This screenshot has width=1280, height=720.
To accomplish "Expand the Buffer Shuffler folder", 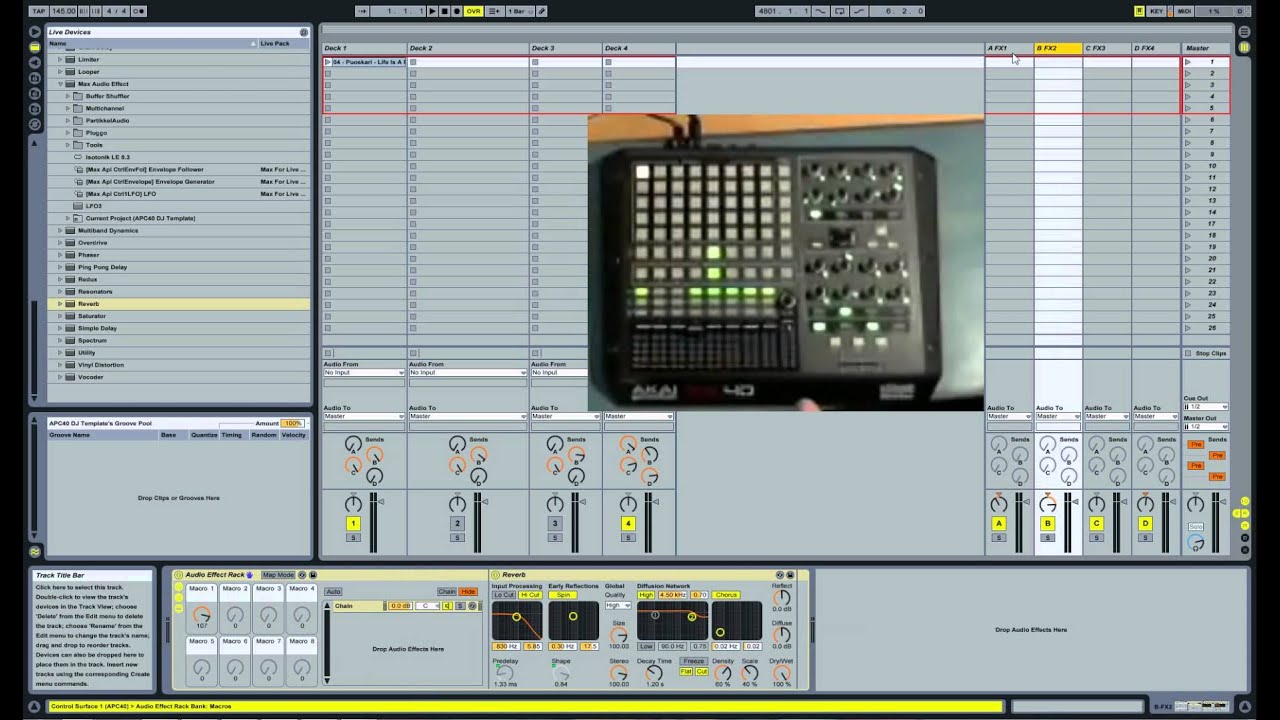I will point(68,96).
